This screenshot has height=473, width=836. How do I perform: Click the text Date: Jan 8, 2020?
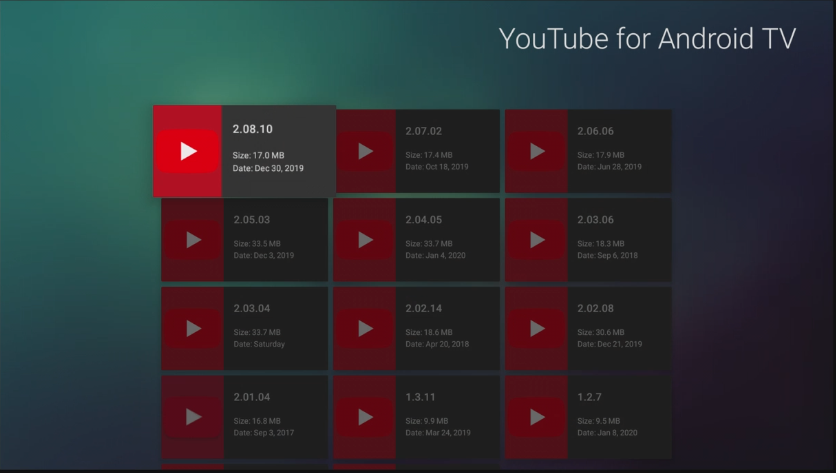point(607,432)
